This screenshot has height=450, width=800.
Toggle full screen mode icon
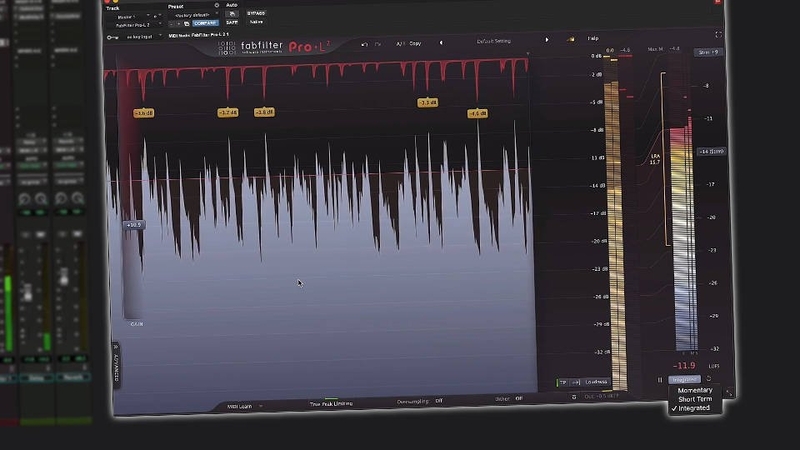click(x=717, y=35)
